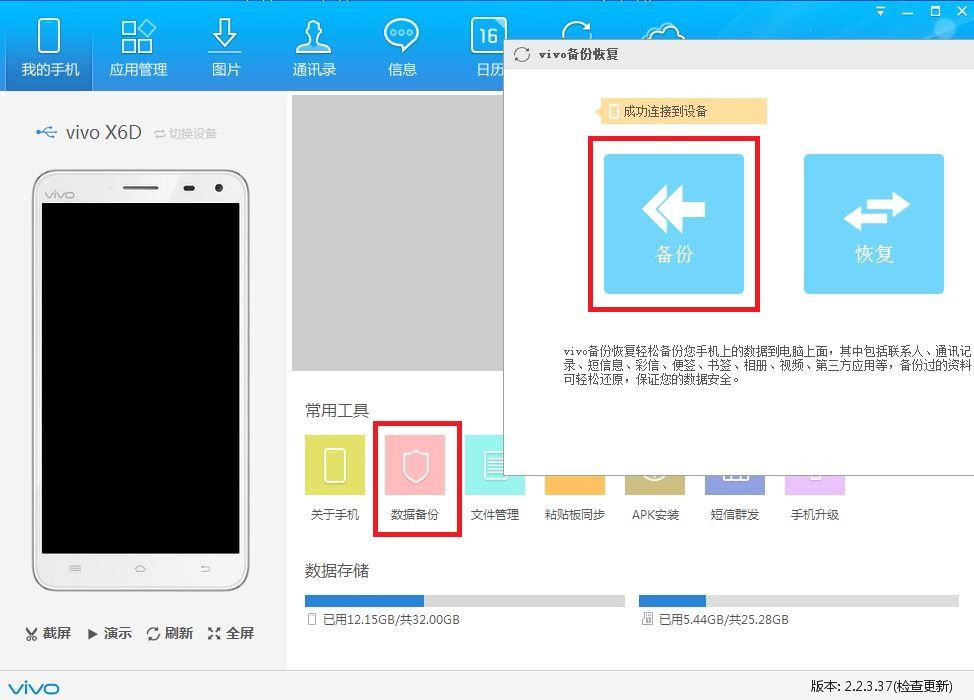
Task: Open the APK安装 tool
Action: (655, 500)
